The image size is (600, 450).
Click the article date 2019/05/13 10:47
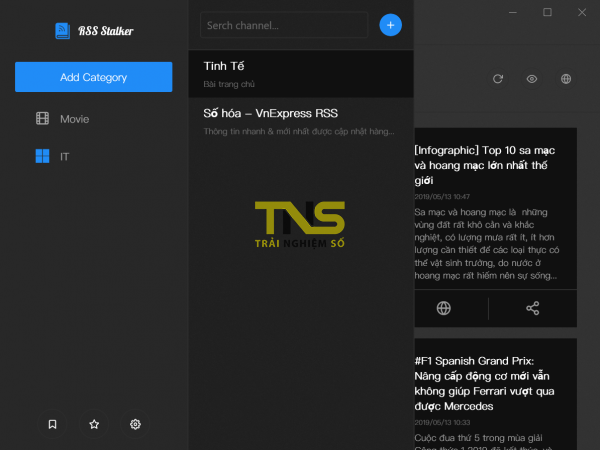(x=442, y=197)
